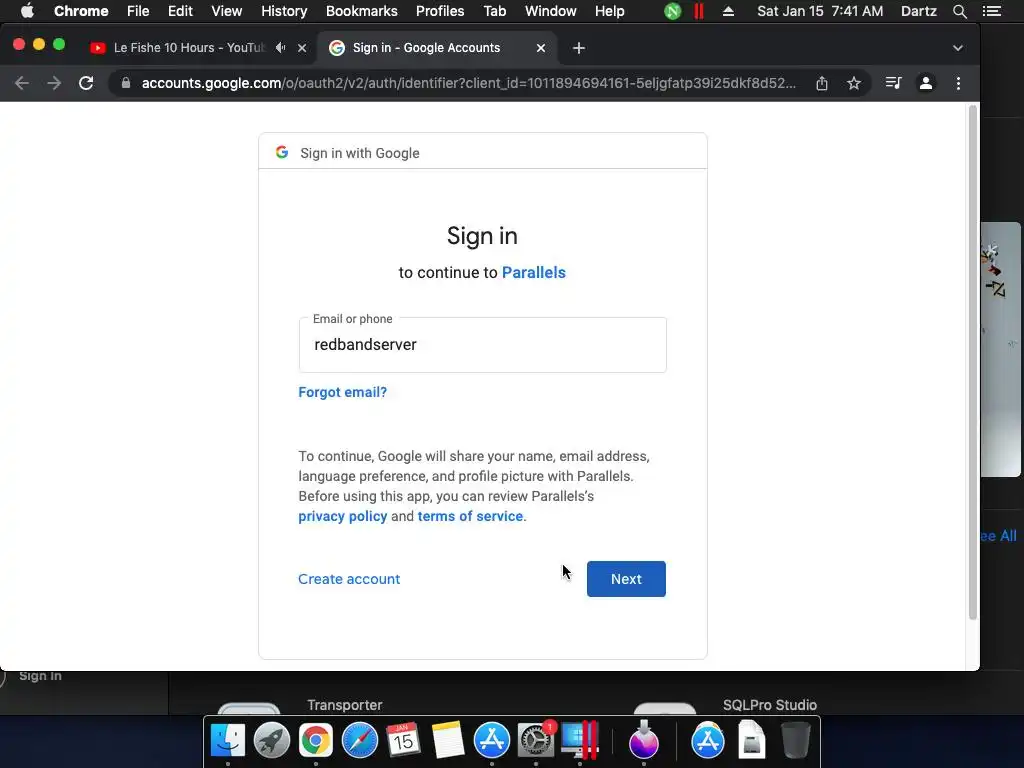Open the last App Store icon in Dock
Viewport: 1024px width, 768px height.
pos(707,741)
